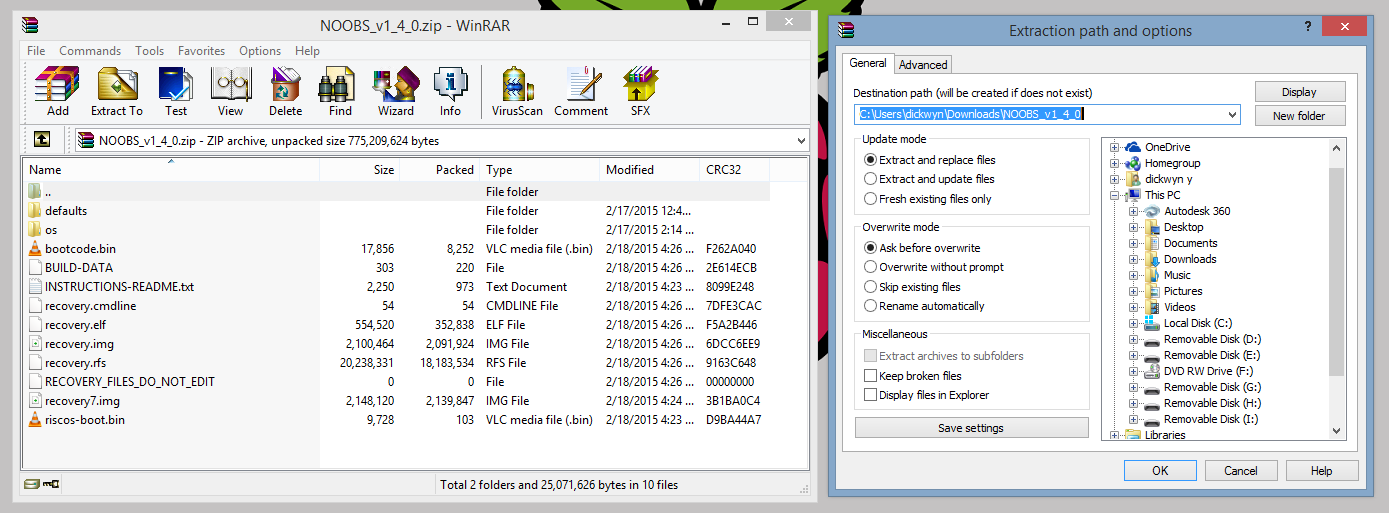The image size is (1389, 513).
Task: Click the Extract To toolbar icon
Action: click(117, 85)
